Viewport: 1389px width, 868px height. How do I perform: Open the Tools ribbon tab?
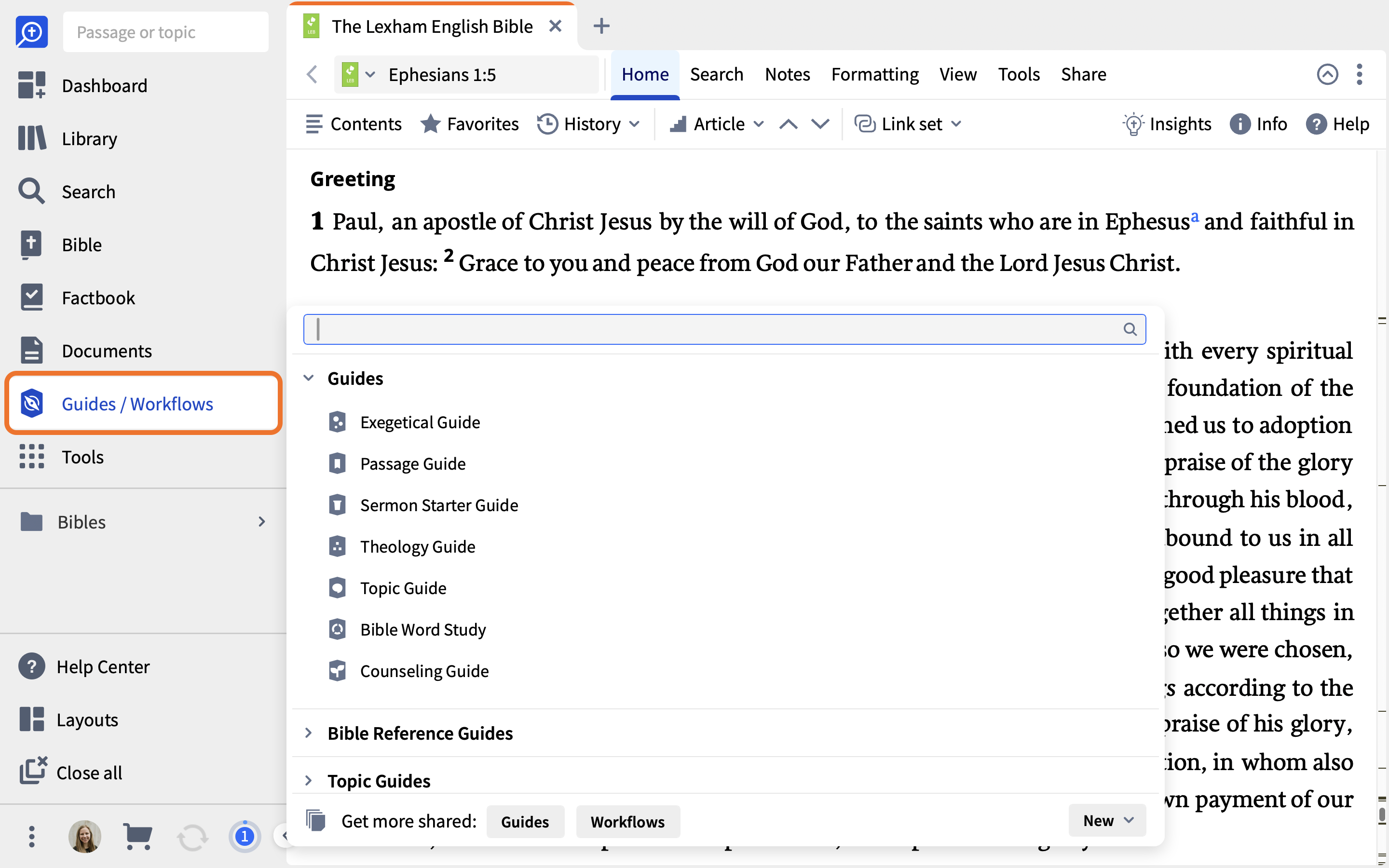point(1019,74)
